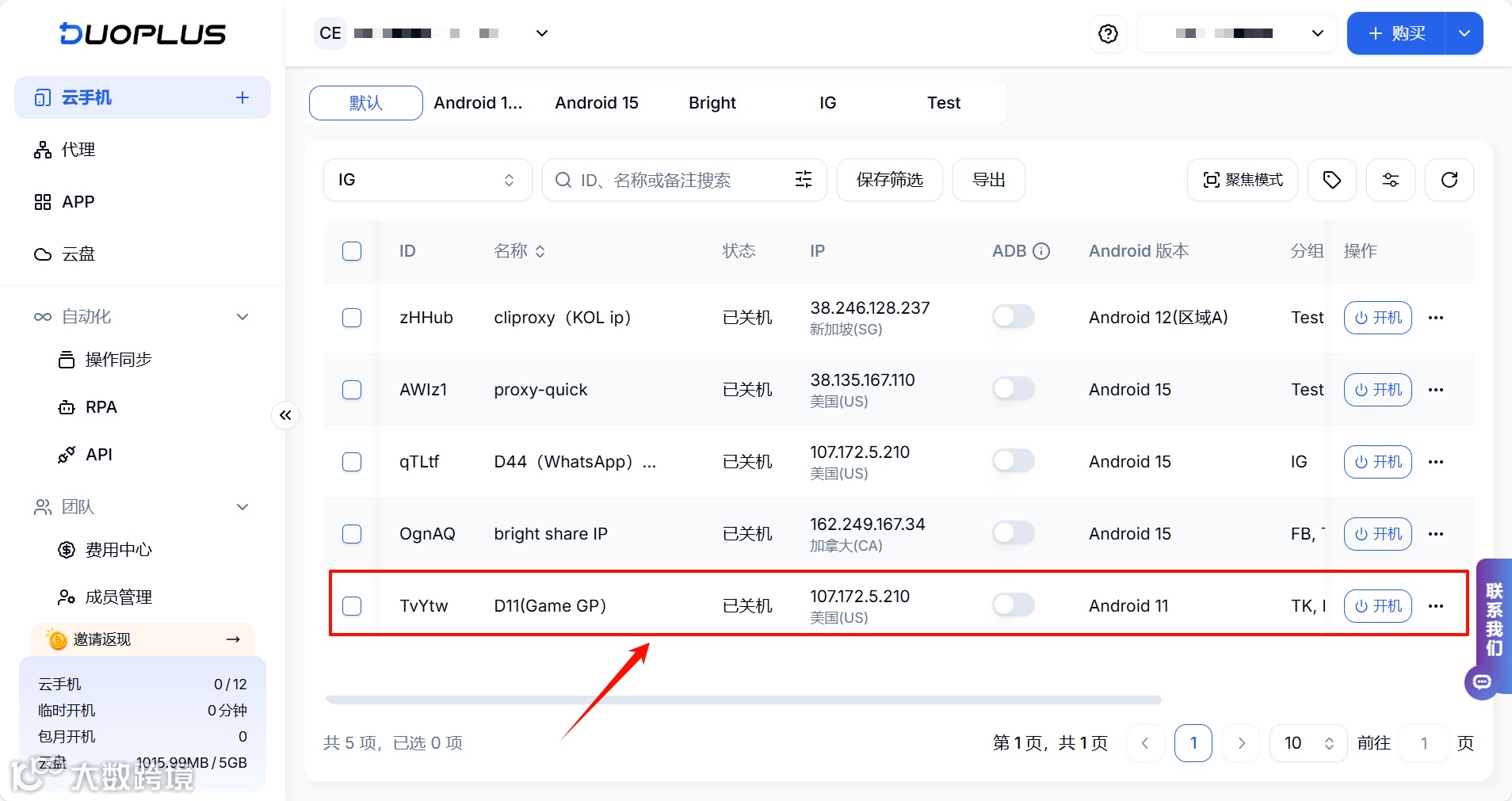
Task: Click 保存筛选 button
Action: 890,180
